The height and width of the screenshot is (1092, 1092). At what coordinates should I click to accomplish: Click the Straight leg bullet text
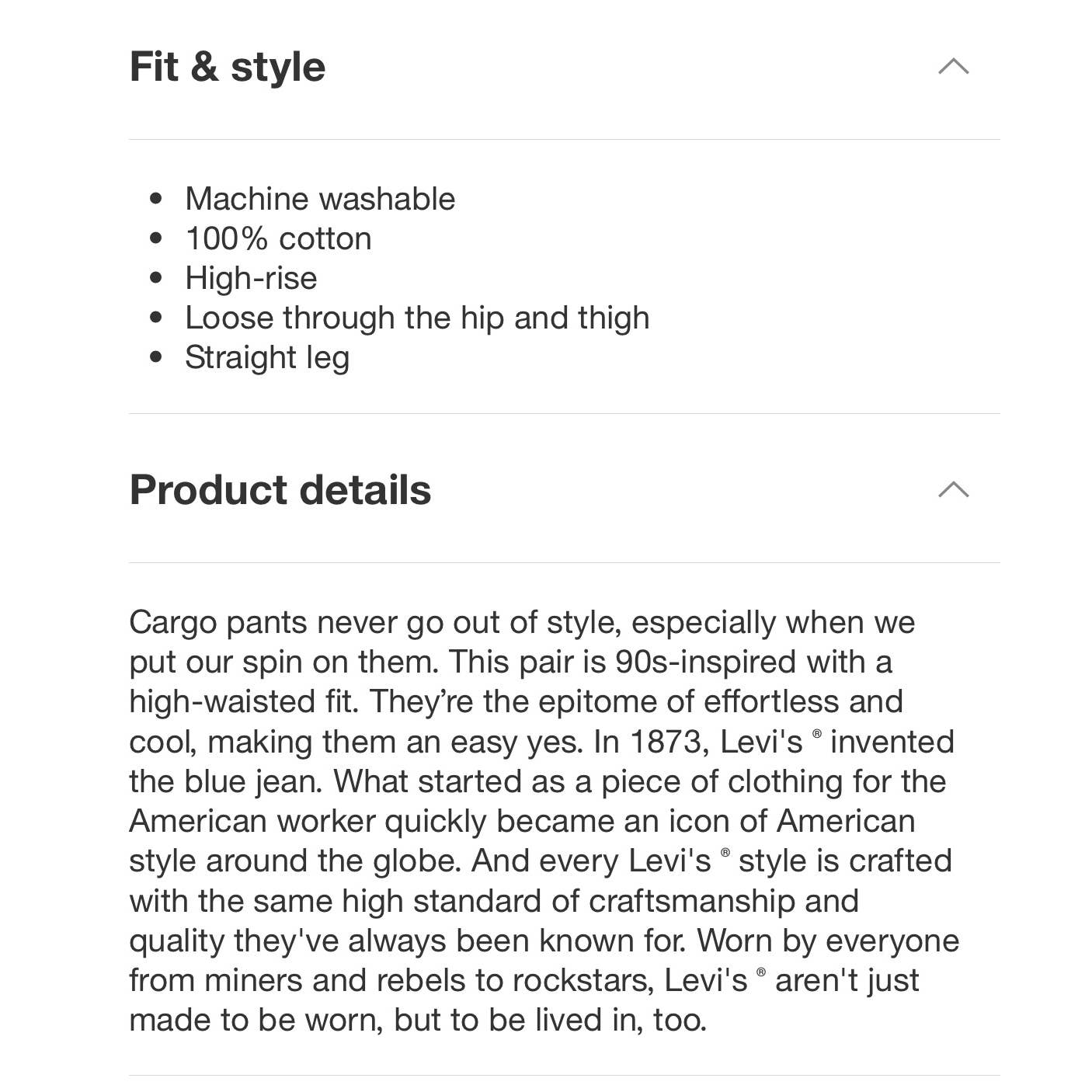267,357
